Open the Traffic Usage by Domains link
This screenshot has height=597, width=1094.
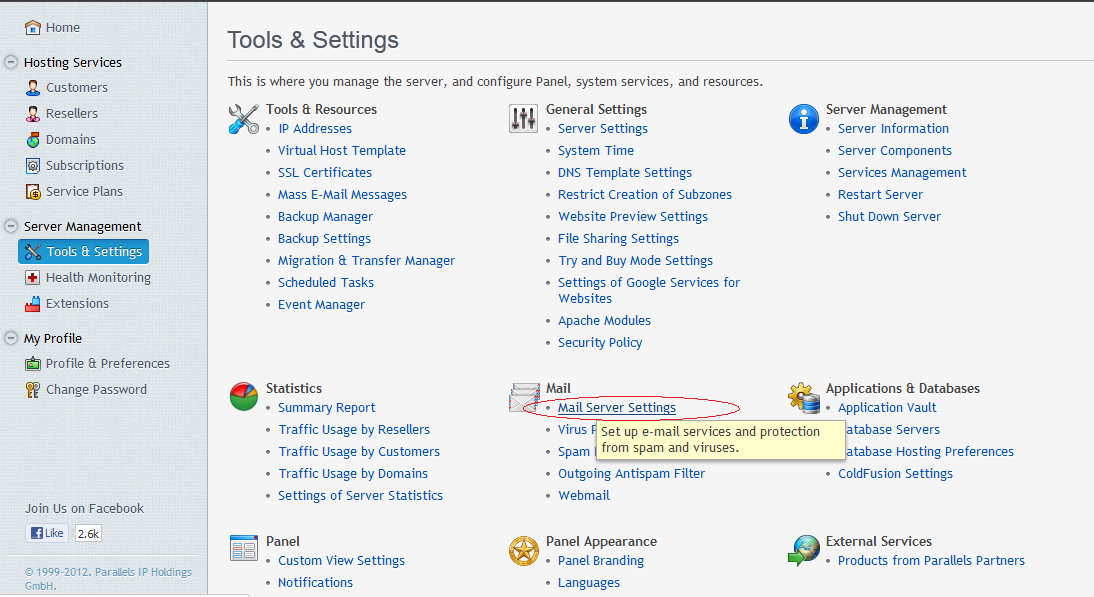tap(353, 473)
